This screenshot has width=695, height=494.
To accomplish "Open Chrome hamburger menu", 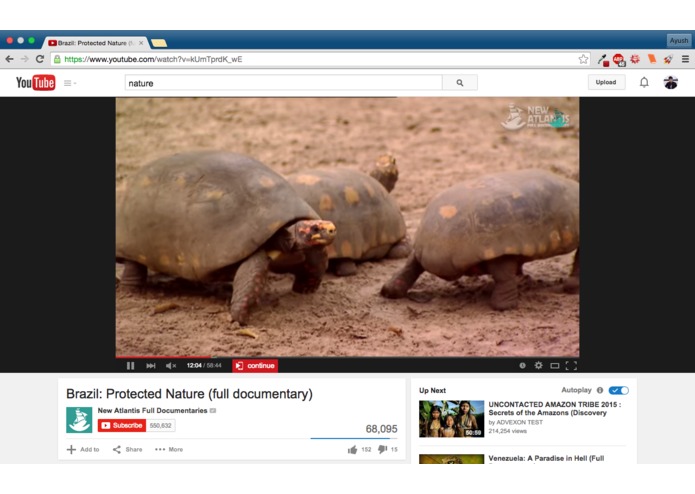I will (x=685, y=59).
